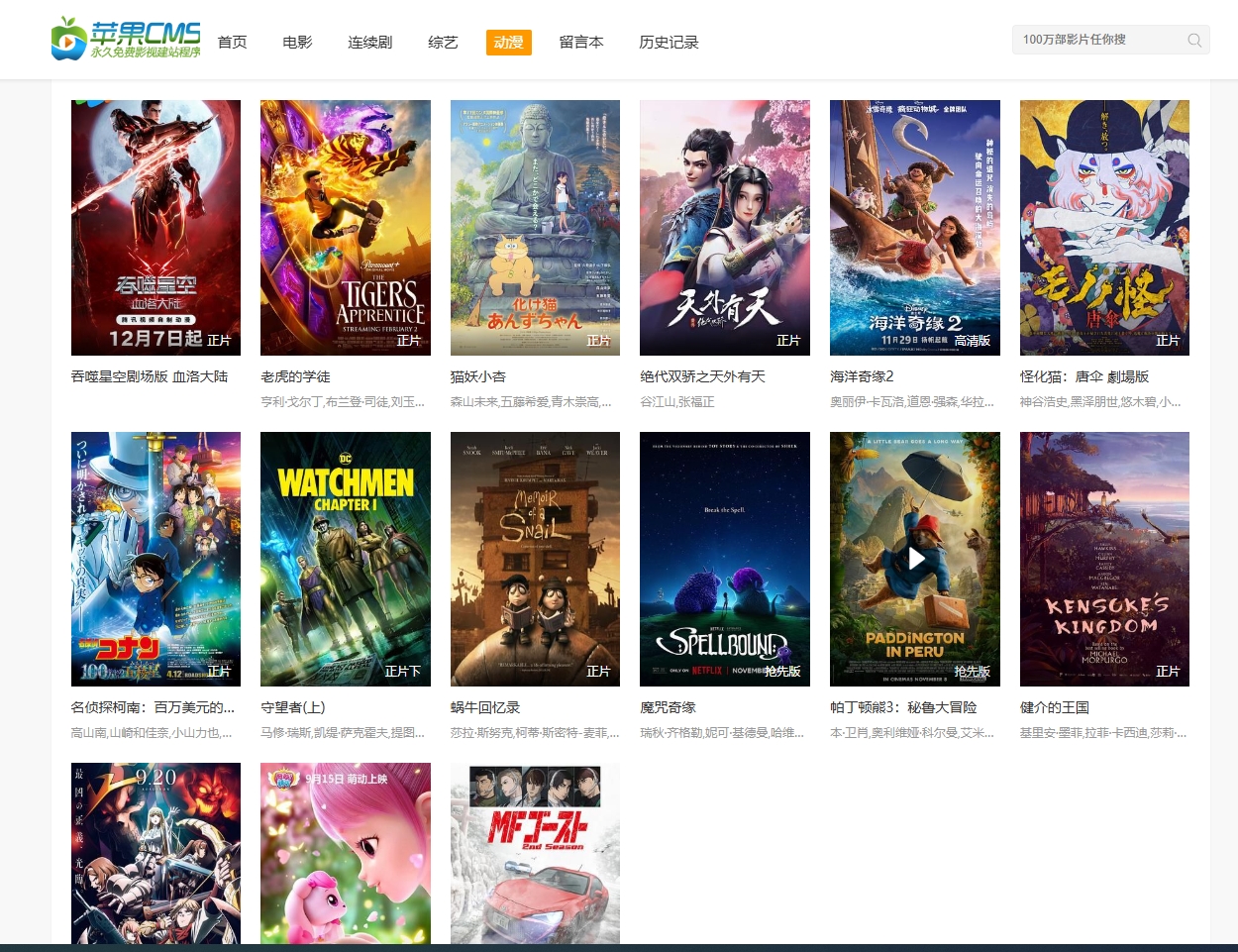Open the MF Ghost 2nd Season poster
The height and width of the screenshot is (952, 1238).
point(535,853)
